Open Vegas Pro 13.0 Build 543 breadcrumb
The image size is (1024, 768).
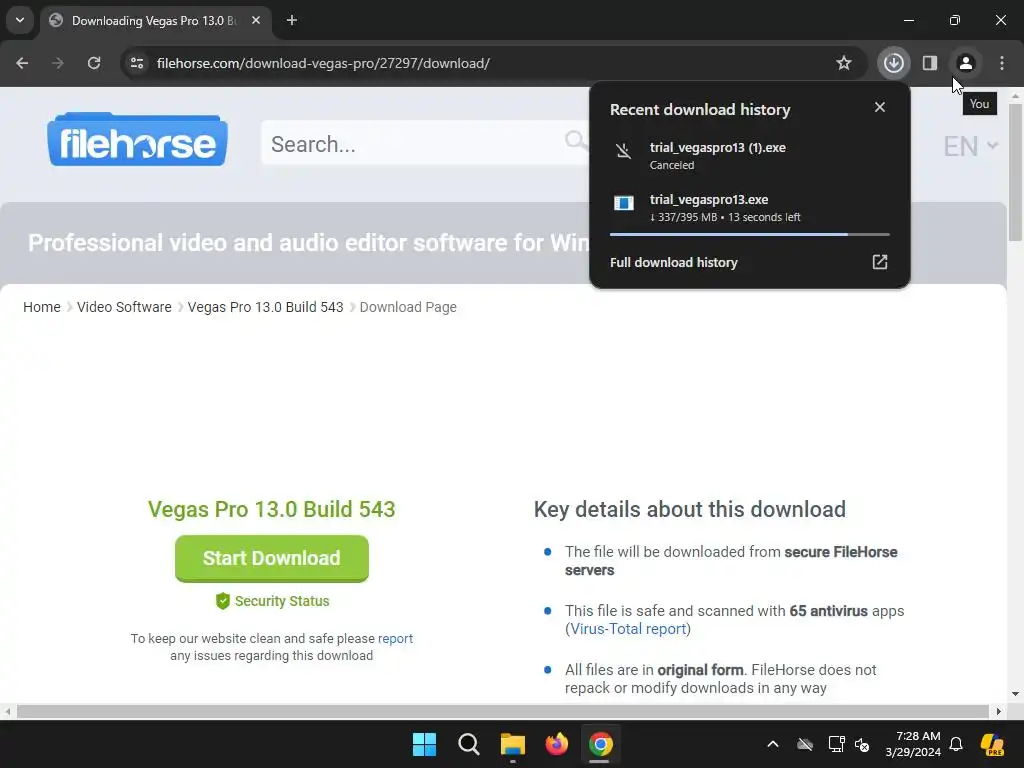(x=265, y=307)
